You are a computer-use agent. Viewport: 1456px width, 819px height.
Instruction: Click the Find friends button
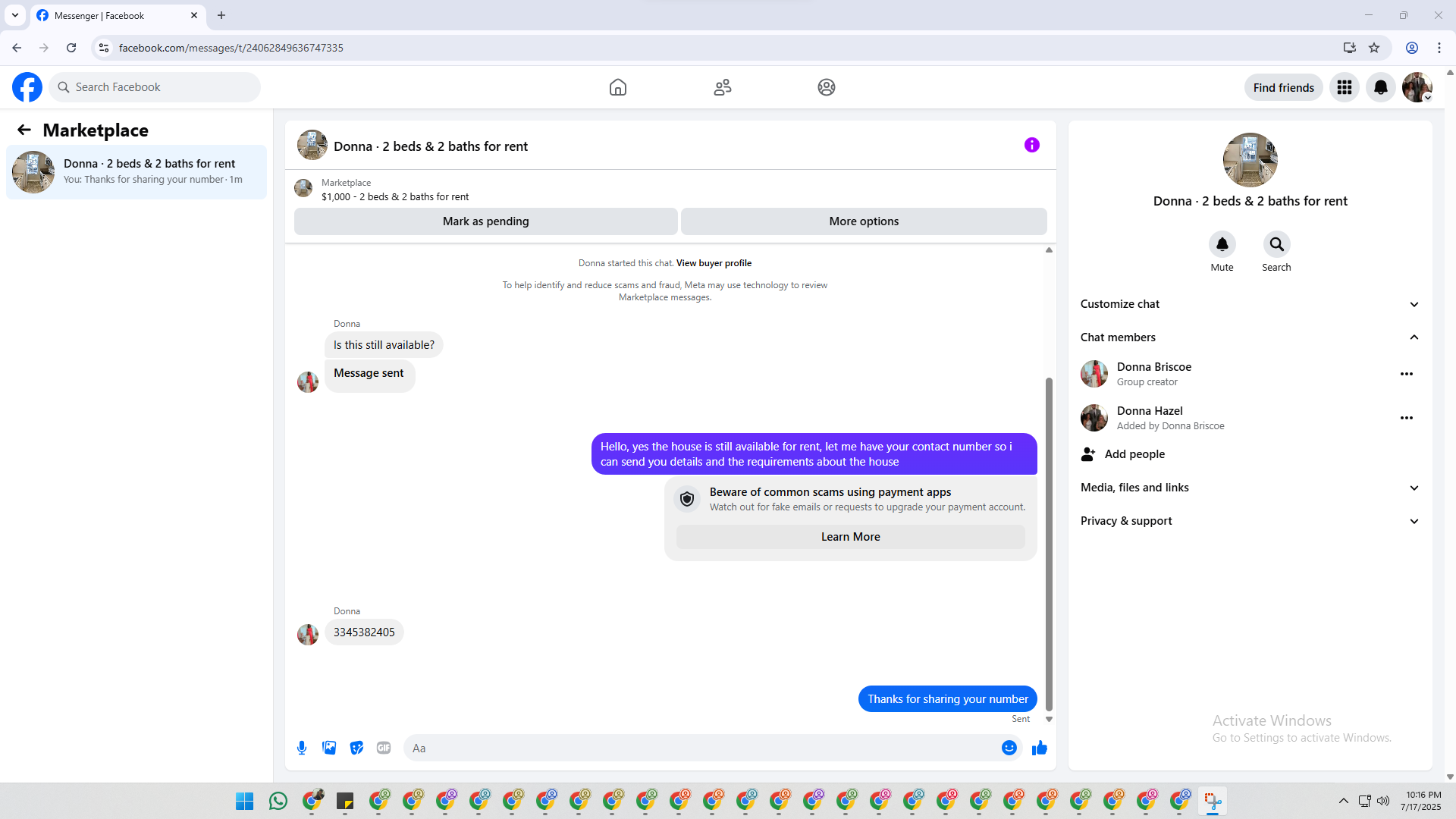tap(1284, 87)
